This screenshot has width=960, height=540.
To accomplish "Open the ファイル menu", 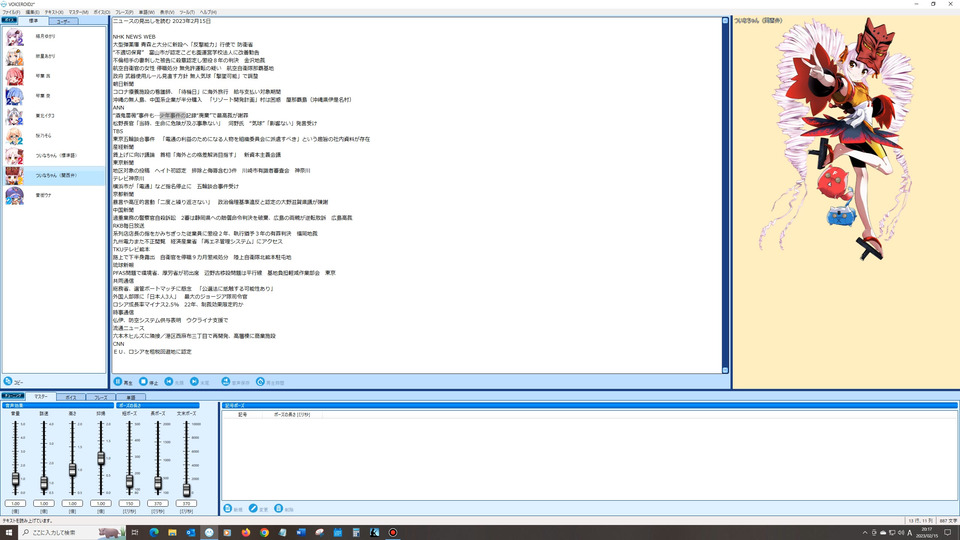I will click(11, 12).
